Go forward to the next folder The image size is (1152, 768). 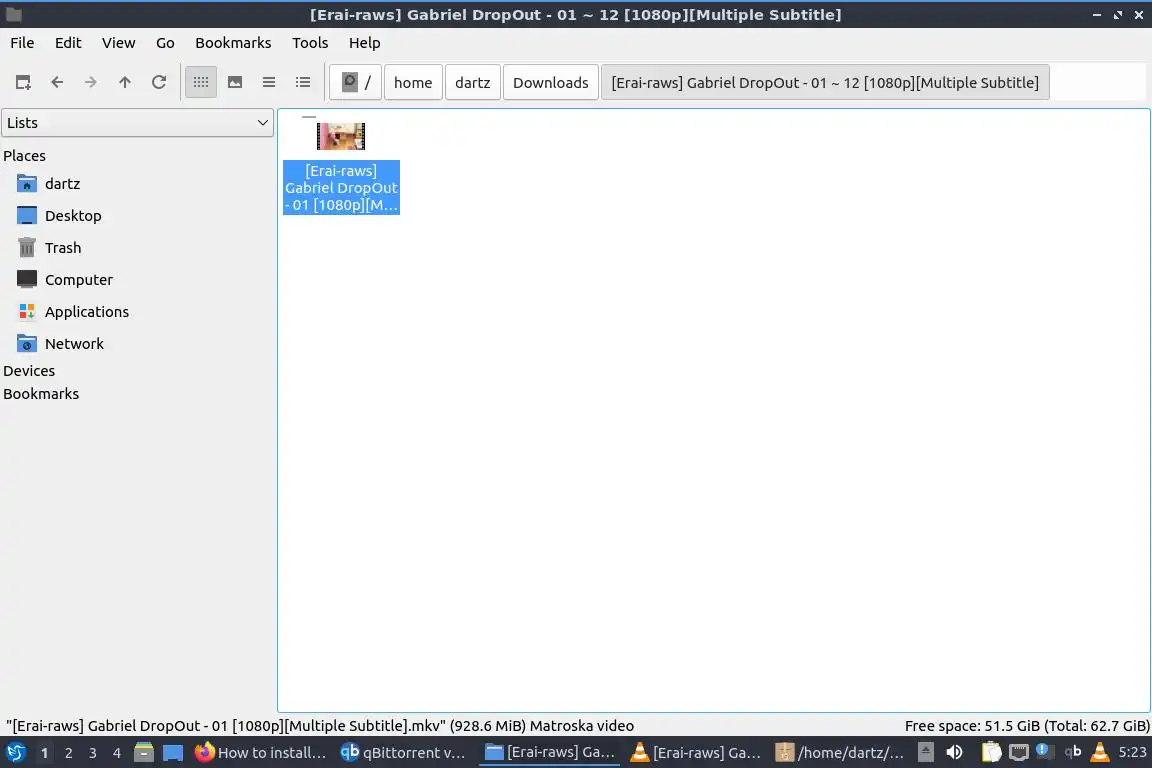click(x=90, y=82)
